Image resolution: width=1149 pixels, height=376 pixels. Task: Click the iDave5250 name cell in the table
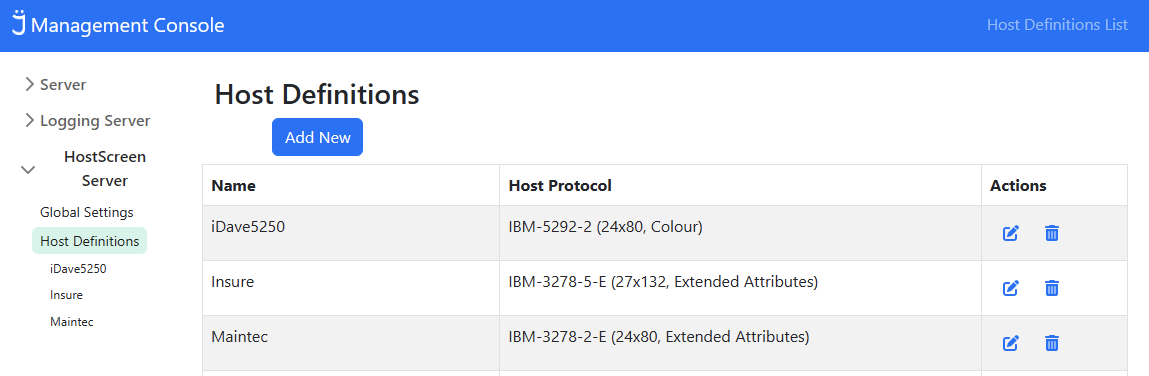351,233
